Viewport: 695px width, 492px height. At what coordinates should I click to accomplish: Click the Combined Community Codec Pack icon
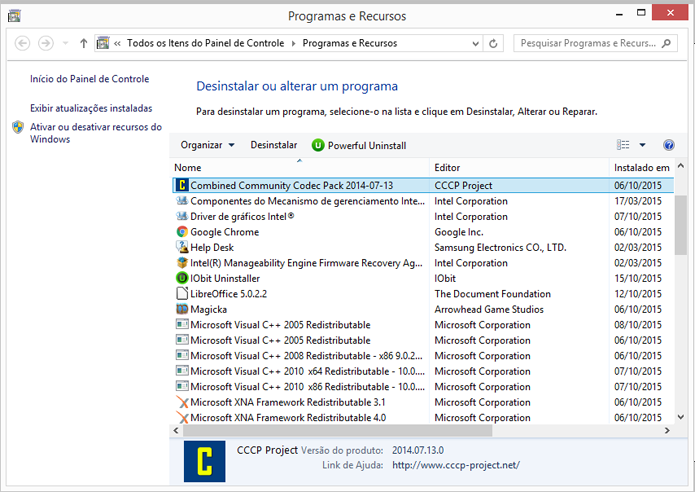(182, 185)
